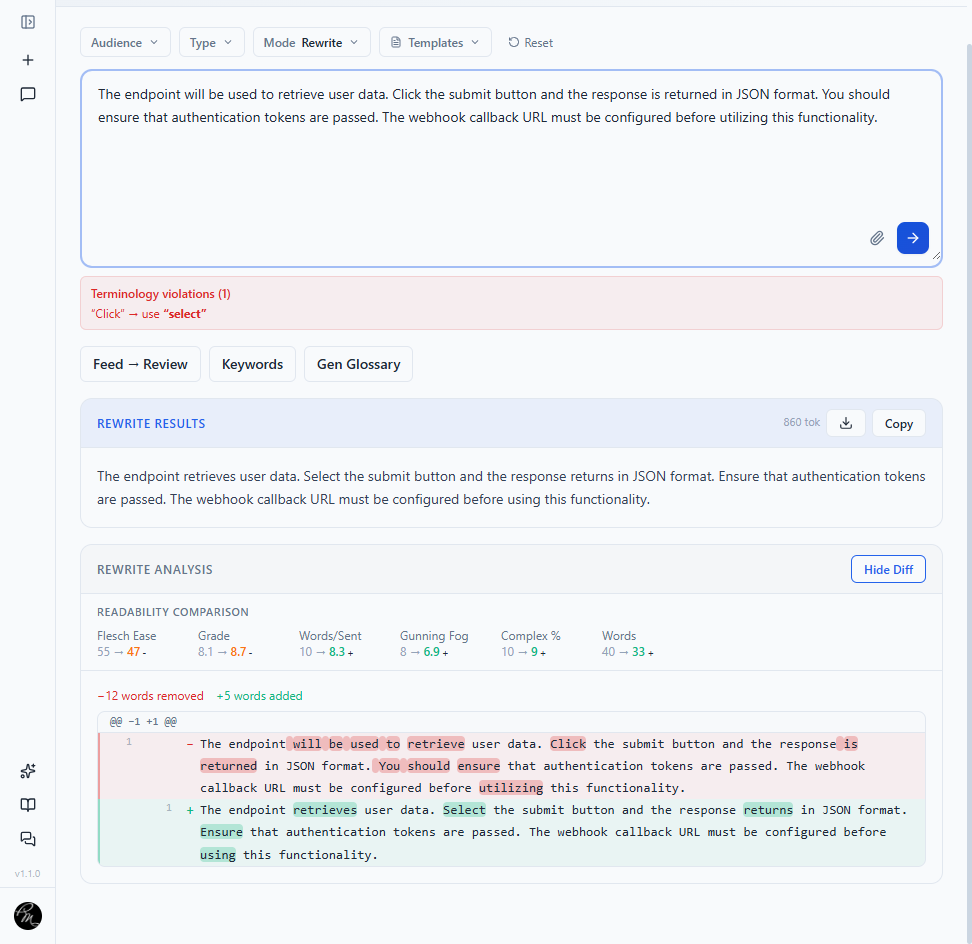
Task: Click the Keywords button
Action: point(252,364)
